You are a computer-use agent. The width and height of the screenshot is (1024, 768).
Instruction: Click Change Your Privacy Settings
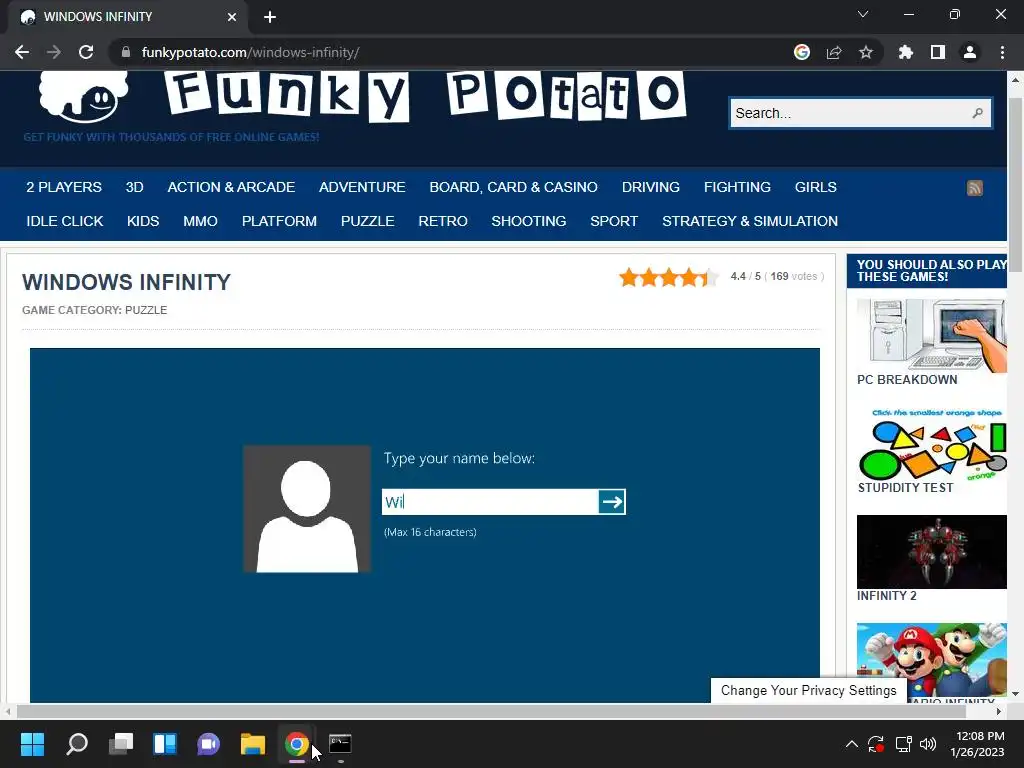click(x=808, y=690)
